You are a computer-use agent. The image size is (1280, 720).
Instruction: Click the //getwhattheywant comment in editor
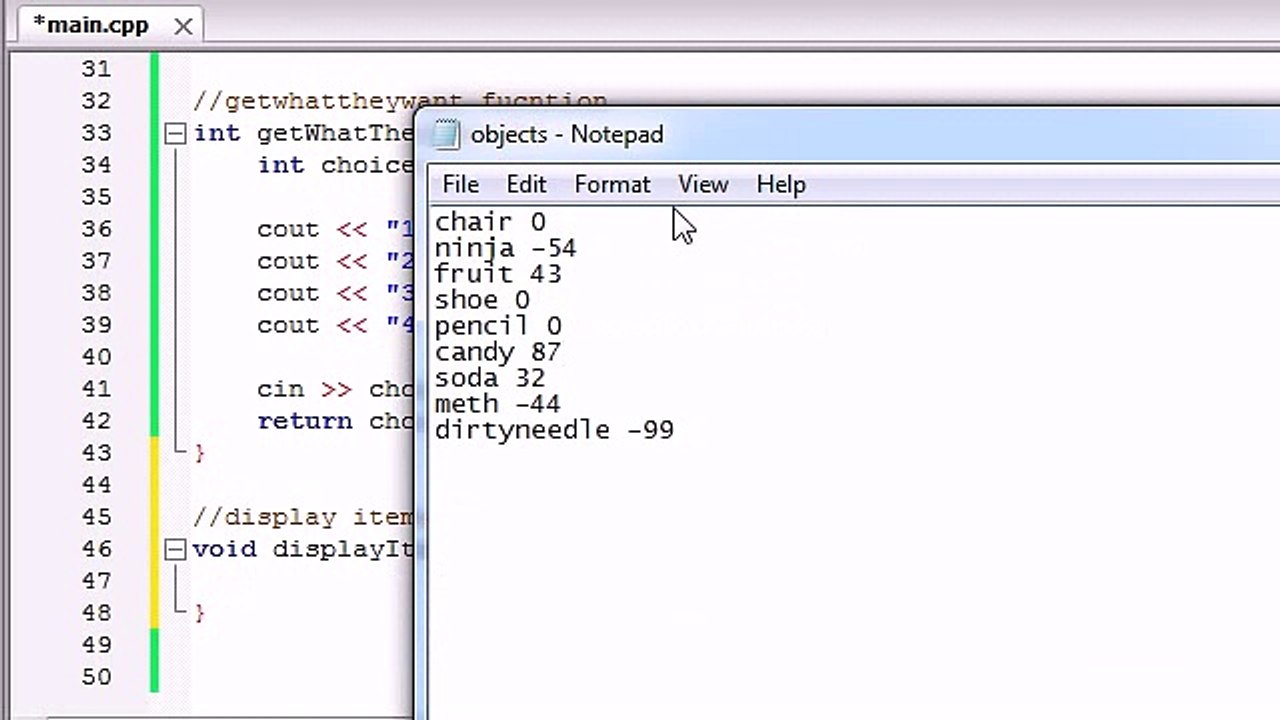click(400, 101)
